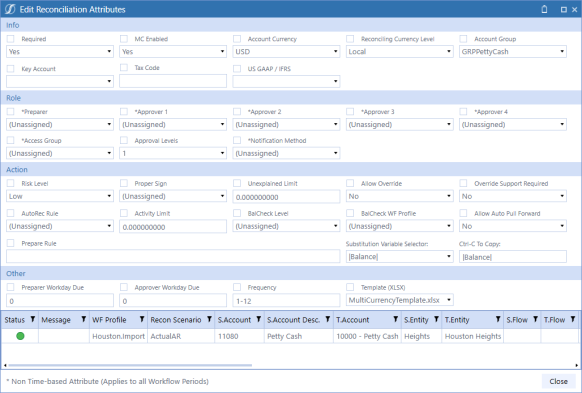Click the Recon Scenario column header

coord(176,320)
